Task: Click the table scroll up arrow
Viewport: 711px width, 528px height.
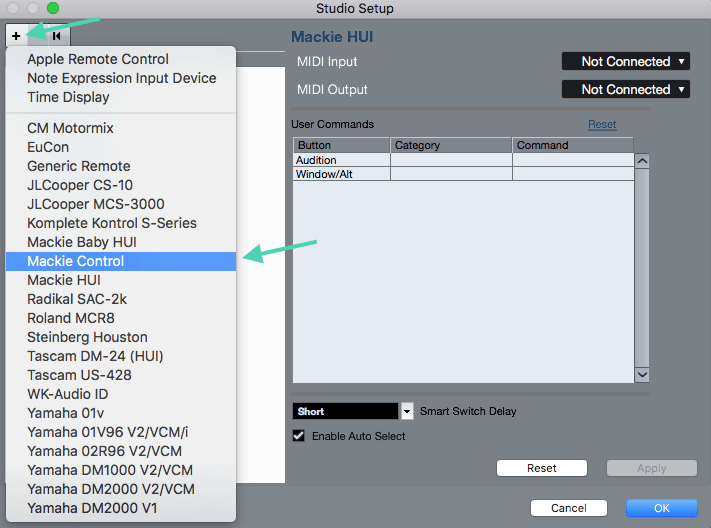Action: point(642,161)
